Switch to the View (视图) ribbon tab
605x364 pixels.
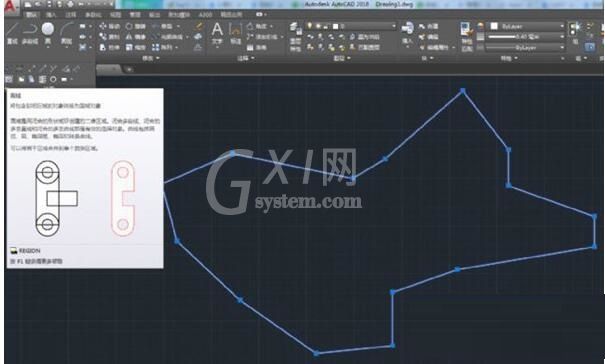[x=115, y=15]
